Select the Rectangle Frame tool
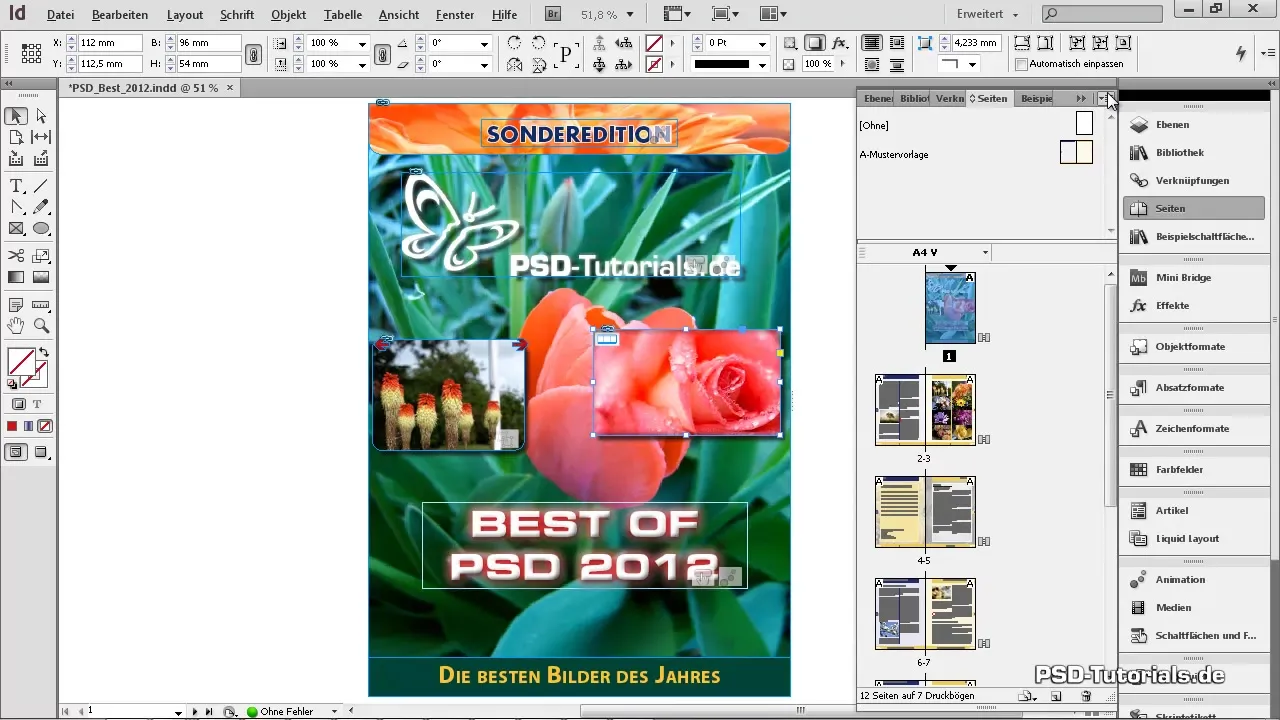Screen dimensions: 1280x720 click(16, 228)
